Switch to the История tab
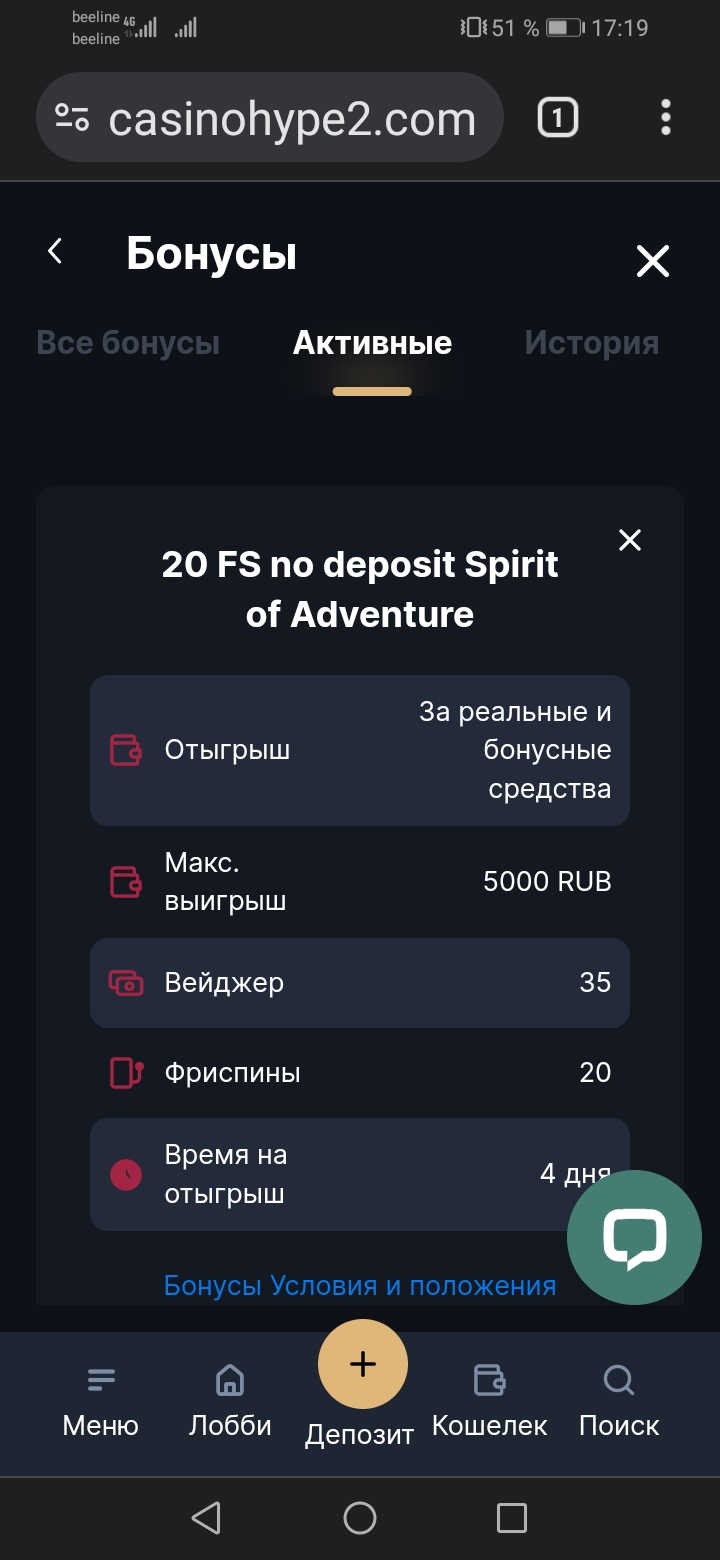 591,343
